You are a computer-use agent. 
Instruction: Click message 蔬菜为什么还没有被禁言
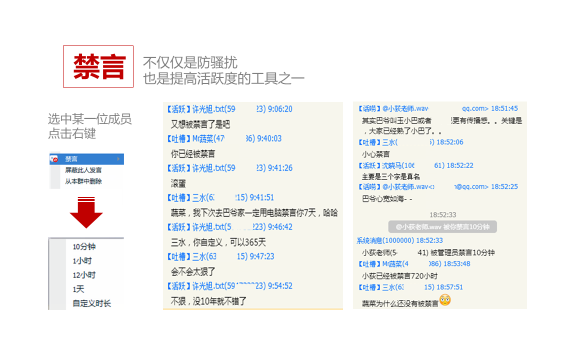tap(400, 303)
